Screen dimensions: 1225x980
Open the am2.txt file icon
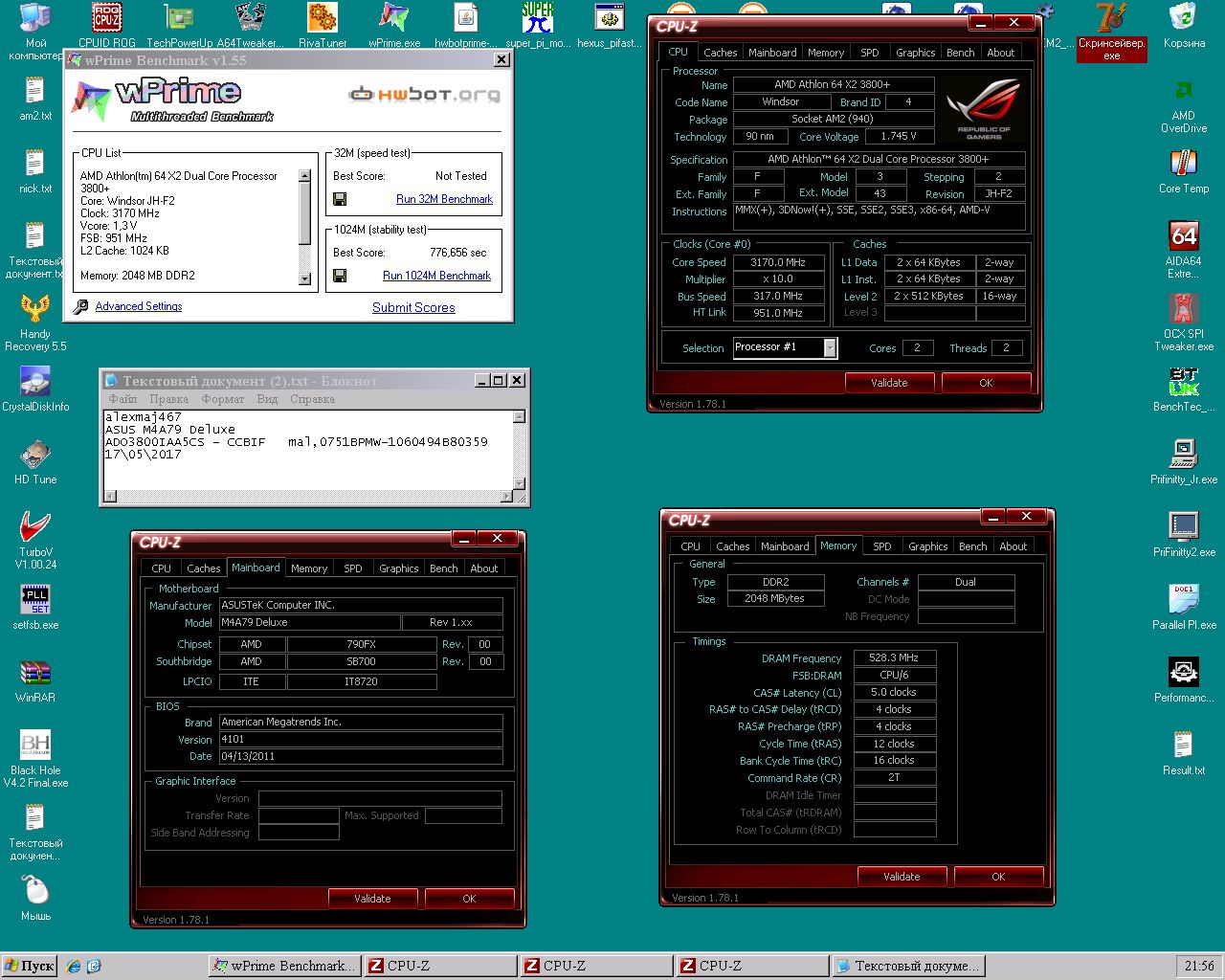[x=35, y=98]
